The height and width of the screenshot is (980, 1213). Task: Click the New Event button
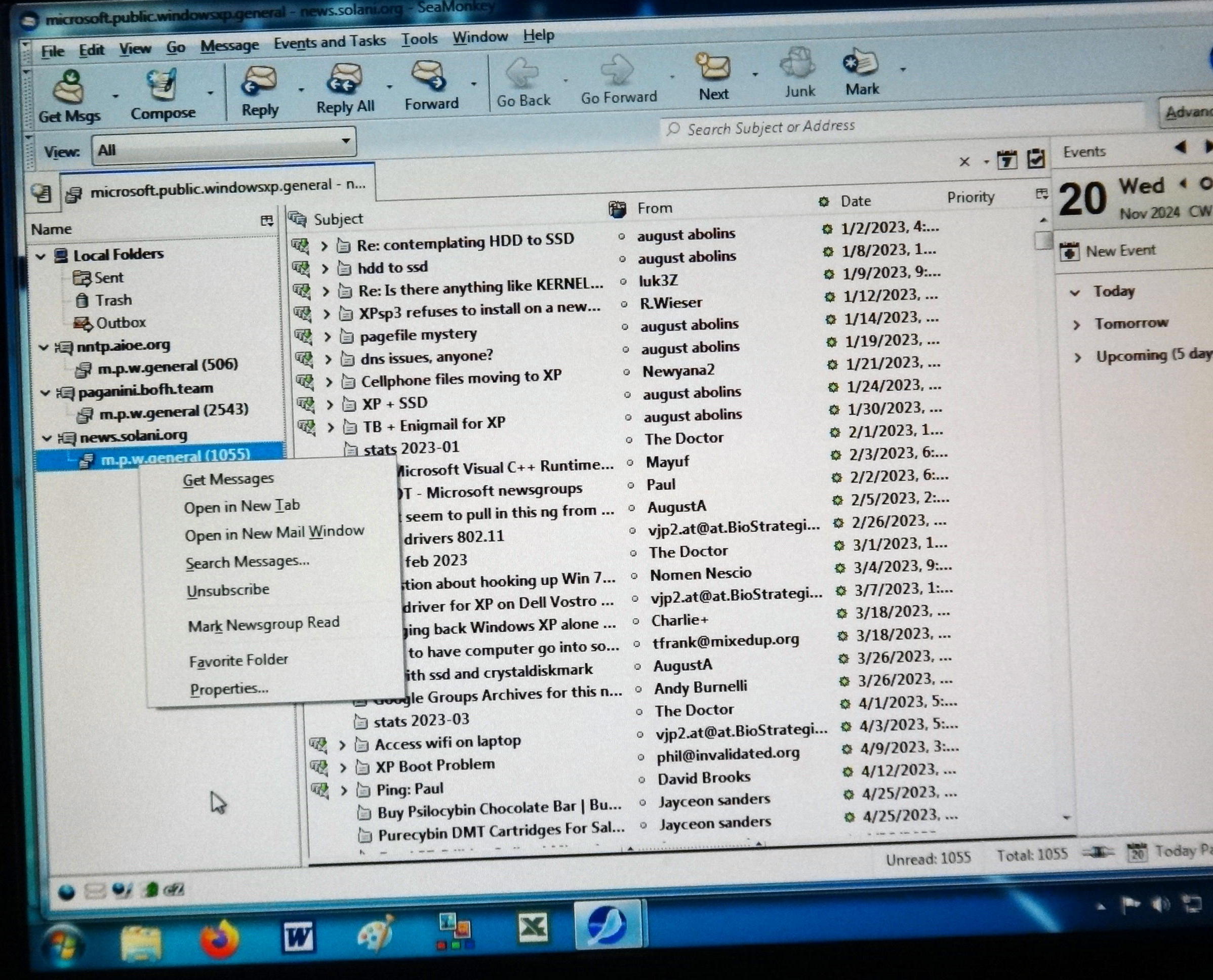[1108, 251]
